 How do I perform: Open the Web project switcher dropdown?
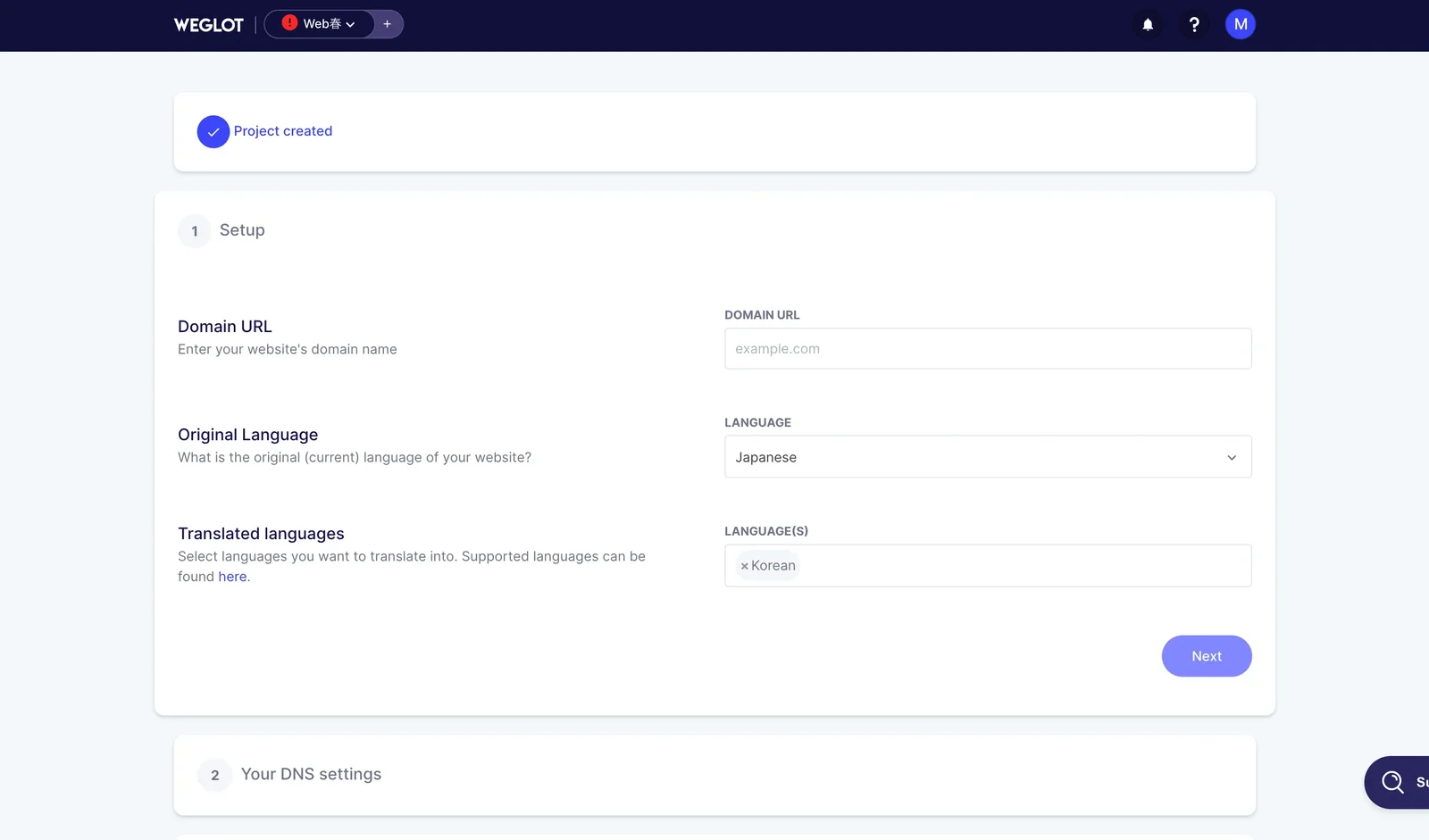pyautogui.click(x=320, y=24)
